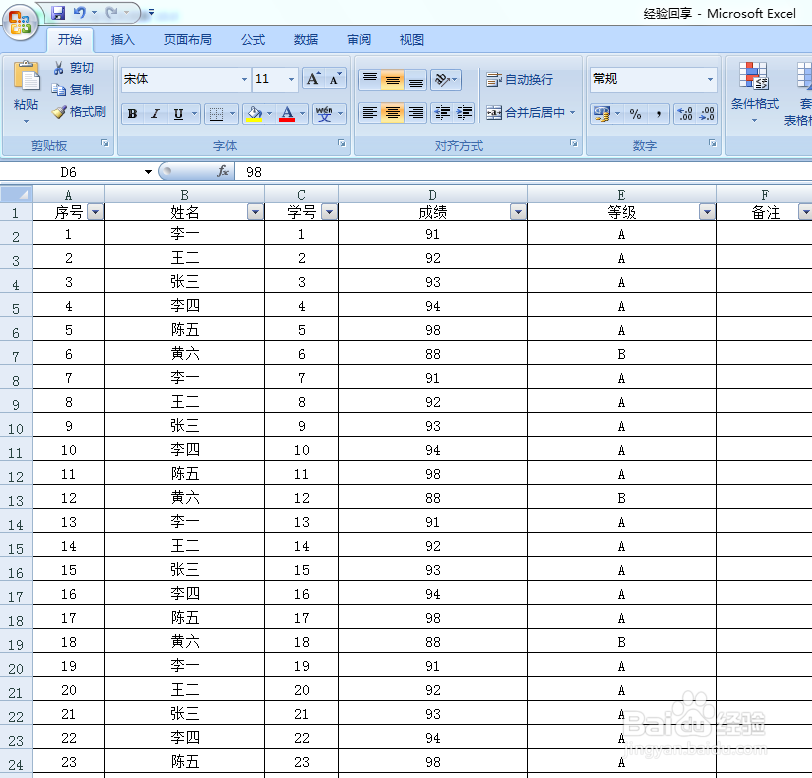Image resolution: width=812 pixels, height=778 pixels.
Task: Switch to the 公式 ribbon tab
Action: 253,39
